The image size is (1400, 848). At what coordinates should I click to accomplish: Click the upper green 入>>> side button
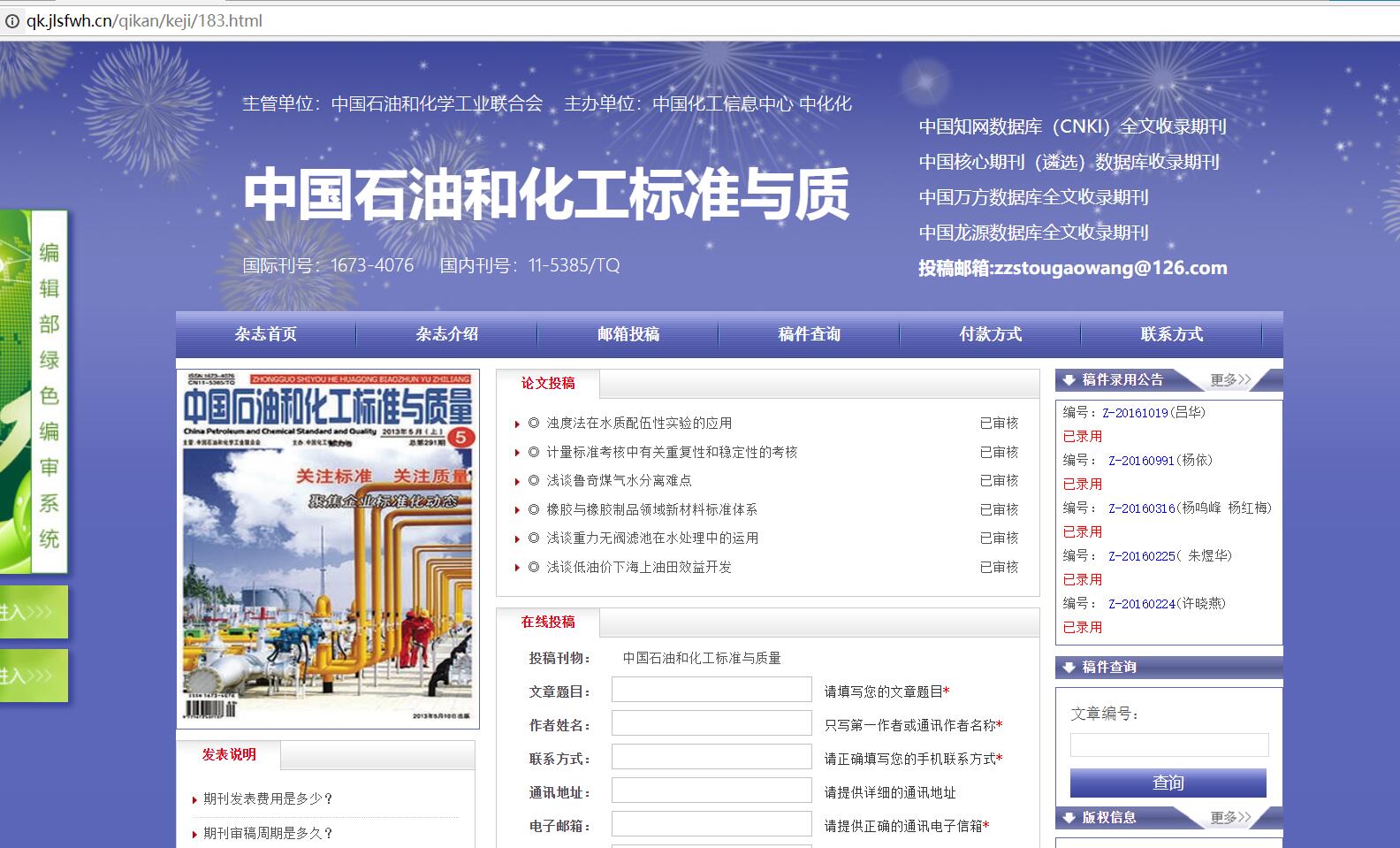pyautogui.click(x=34, y=612)
